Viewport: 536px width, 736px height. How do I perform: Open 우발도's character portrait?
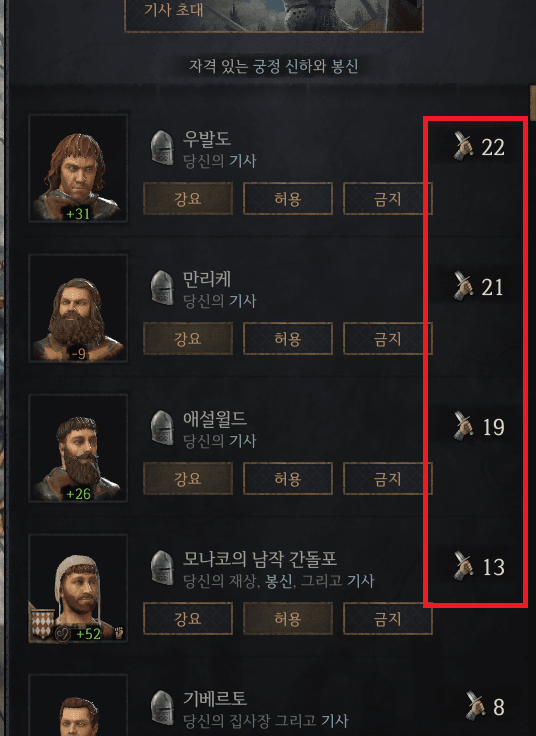78,168
